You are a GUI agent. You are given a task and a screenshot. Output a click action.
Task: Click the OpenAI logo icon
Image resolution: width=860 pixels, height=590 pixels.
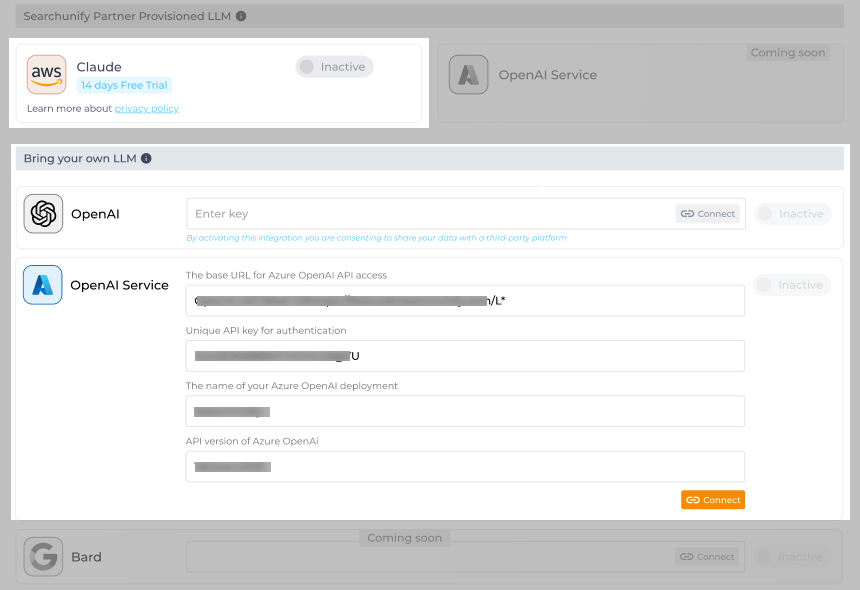pos(43,214)
